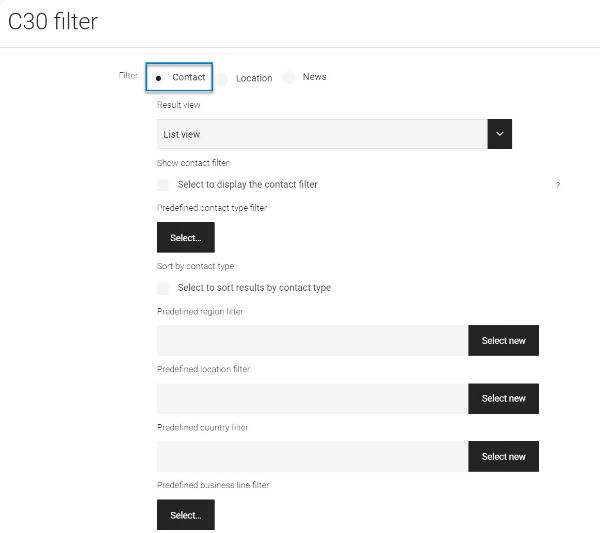Open the Result view dropdown arrow
Screen dimensions: 600x533
pos(499,134)
